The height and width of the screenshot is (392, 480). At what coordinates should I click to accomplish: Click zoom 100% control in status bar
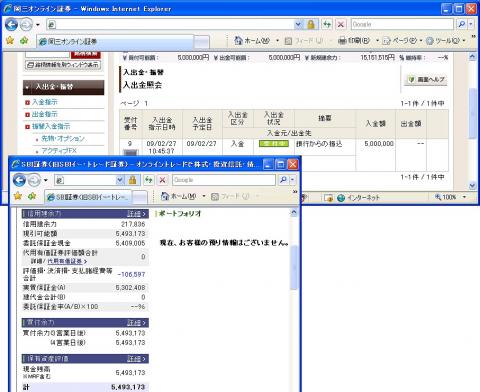click(x=451, y=197)
